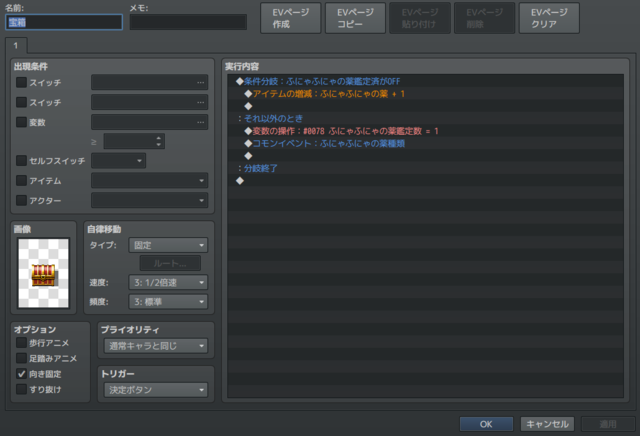
Task: Open the タイプ dropdown showing 固定
Action: click(x=168, y=245)
